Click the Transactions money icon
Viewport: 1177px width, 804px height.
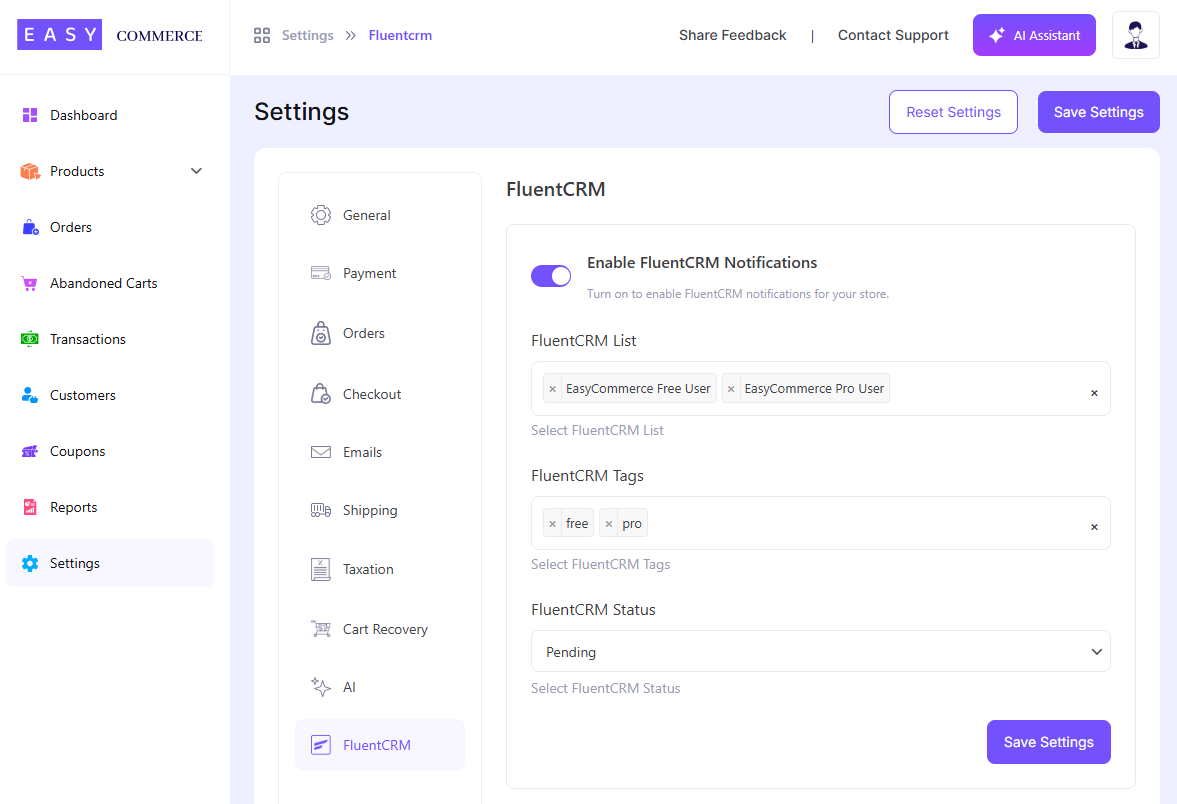click(x=30, y=339)
